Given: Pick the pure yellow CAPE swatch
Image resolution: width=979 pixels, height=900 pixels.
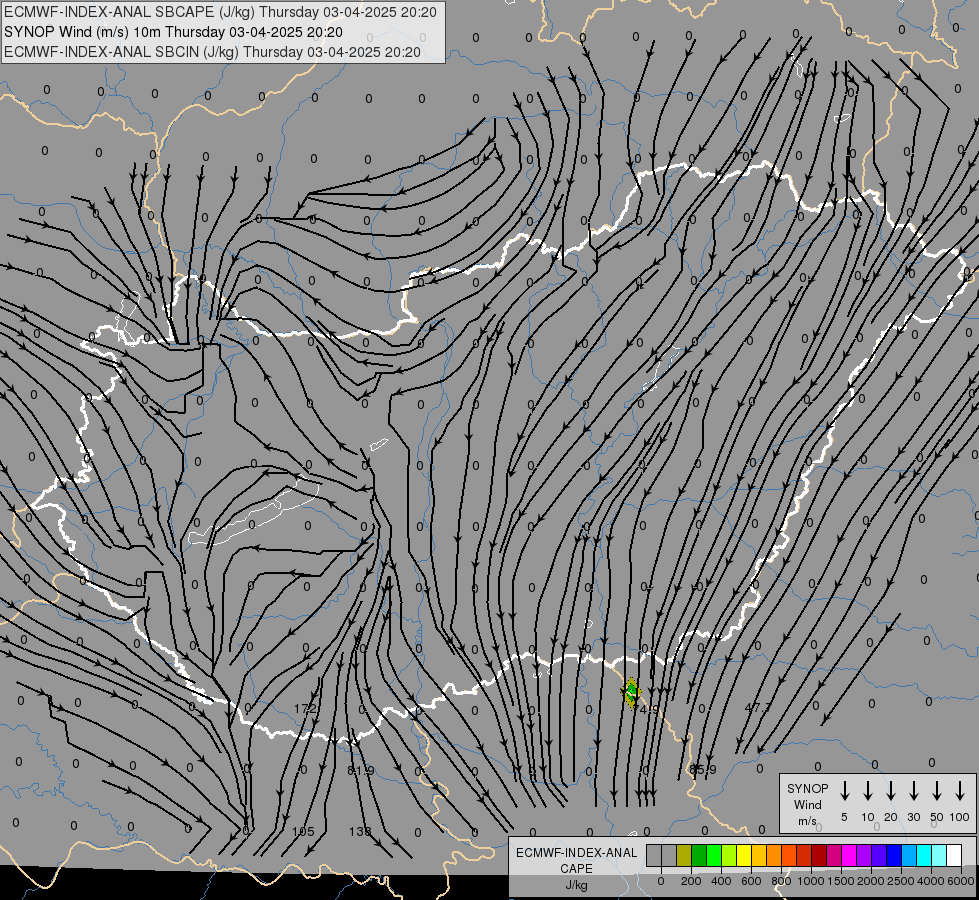Looking at the screenshot, I should pos(744,855).
